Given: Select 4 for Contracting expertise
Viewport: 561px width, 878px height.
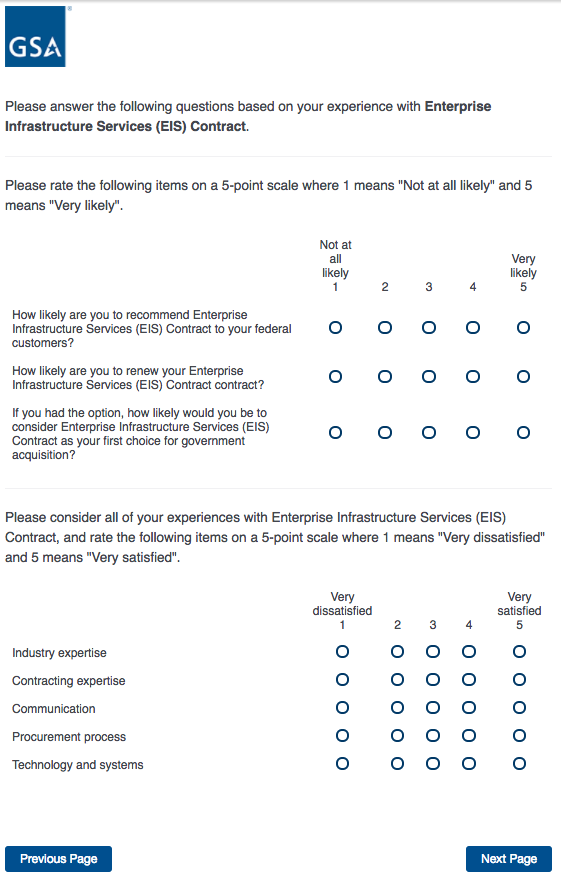Looking at the screenshot, I should coord(469,680).
